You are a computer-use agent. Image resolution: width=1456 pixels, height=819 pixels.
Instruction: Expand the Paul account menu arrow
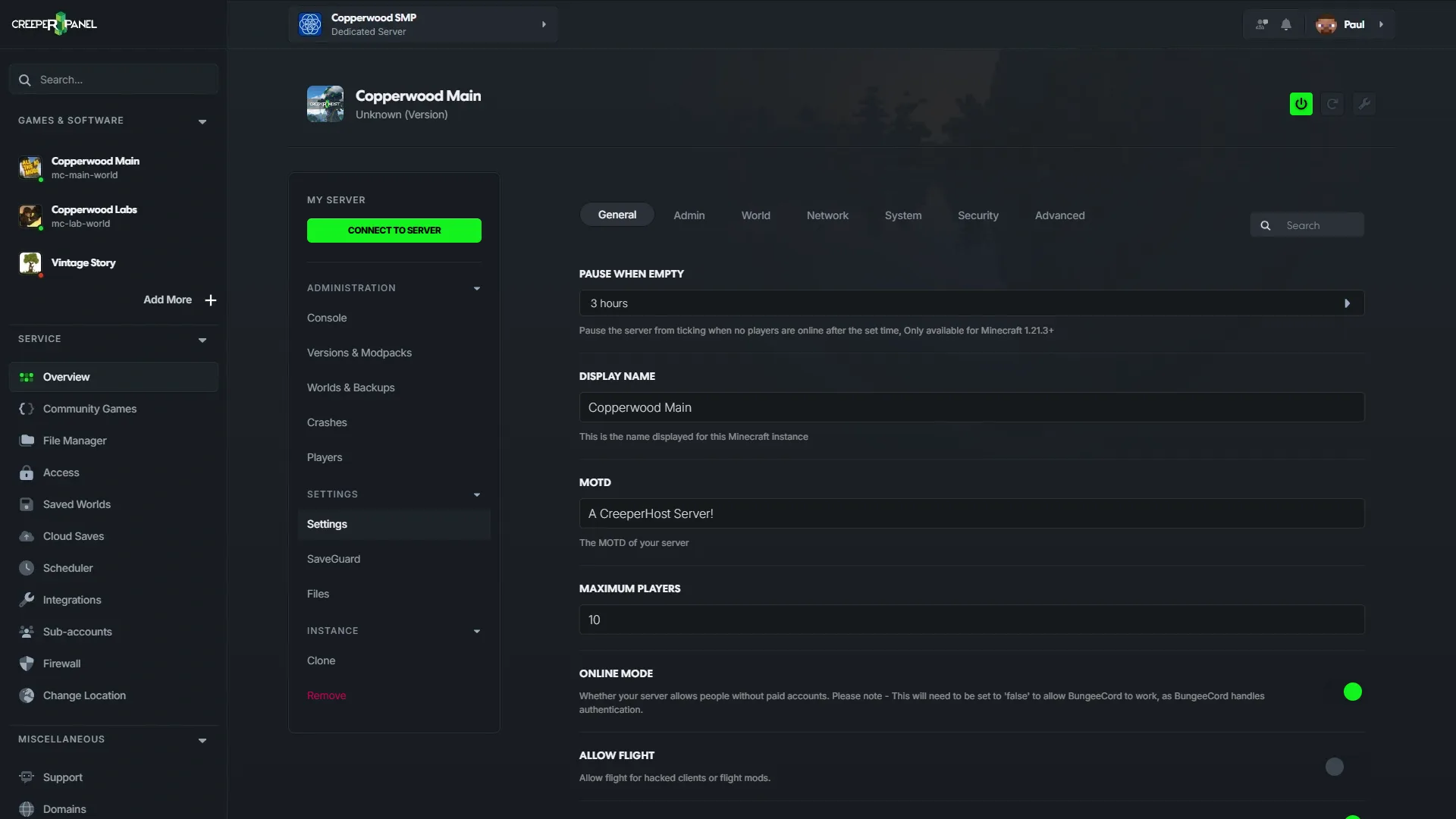tap(1381, 24)
